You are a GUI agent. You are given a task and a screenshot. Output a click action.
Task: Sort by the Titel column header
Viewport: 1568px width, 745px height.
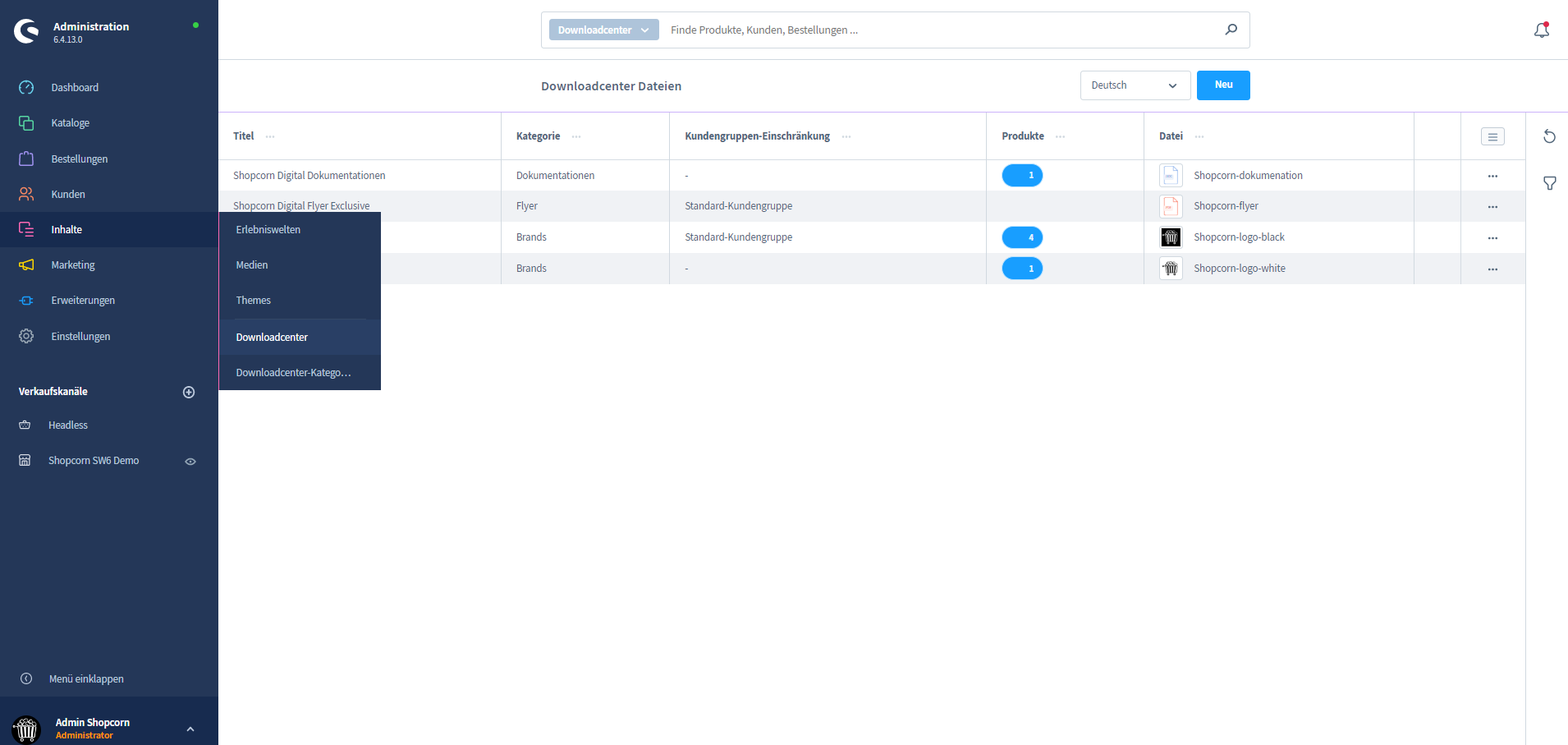coord(244,136)
